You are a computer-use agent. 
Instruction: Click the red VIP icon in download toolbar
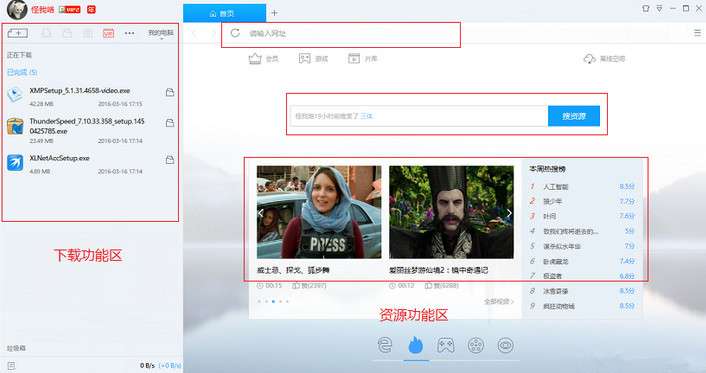[x=109, y=33]
